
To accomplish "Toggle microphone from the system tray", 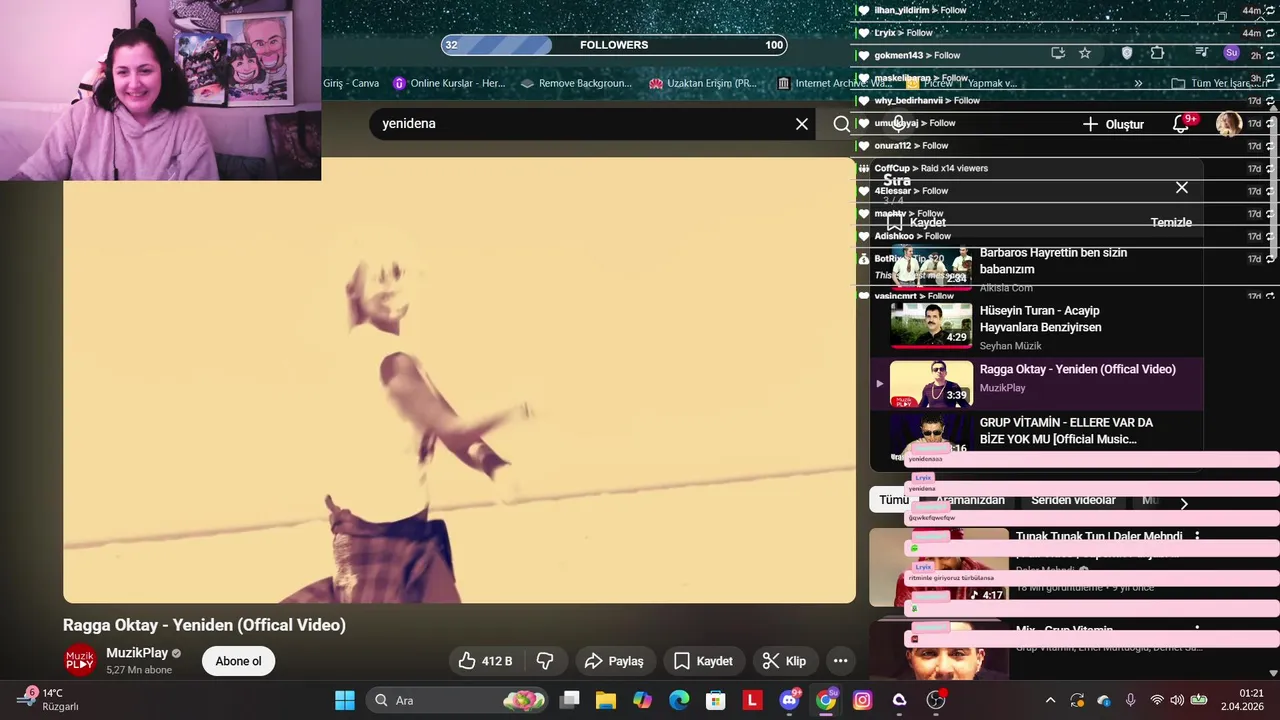I will coord(1130,700).
